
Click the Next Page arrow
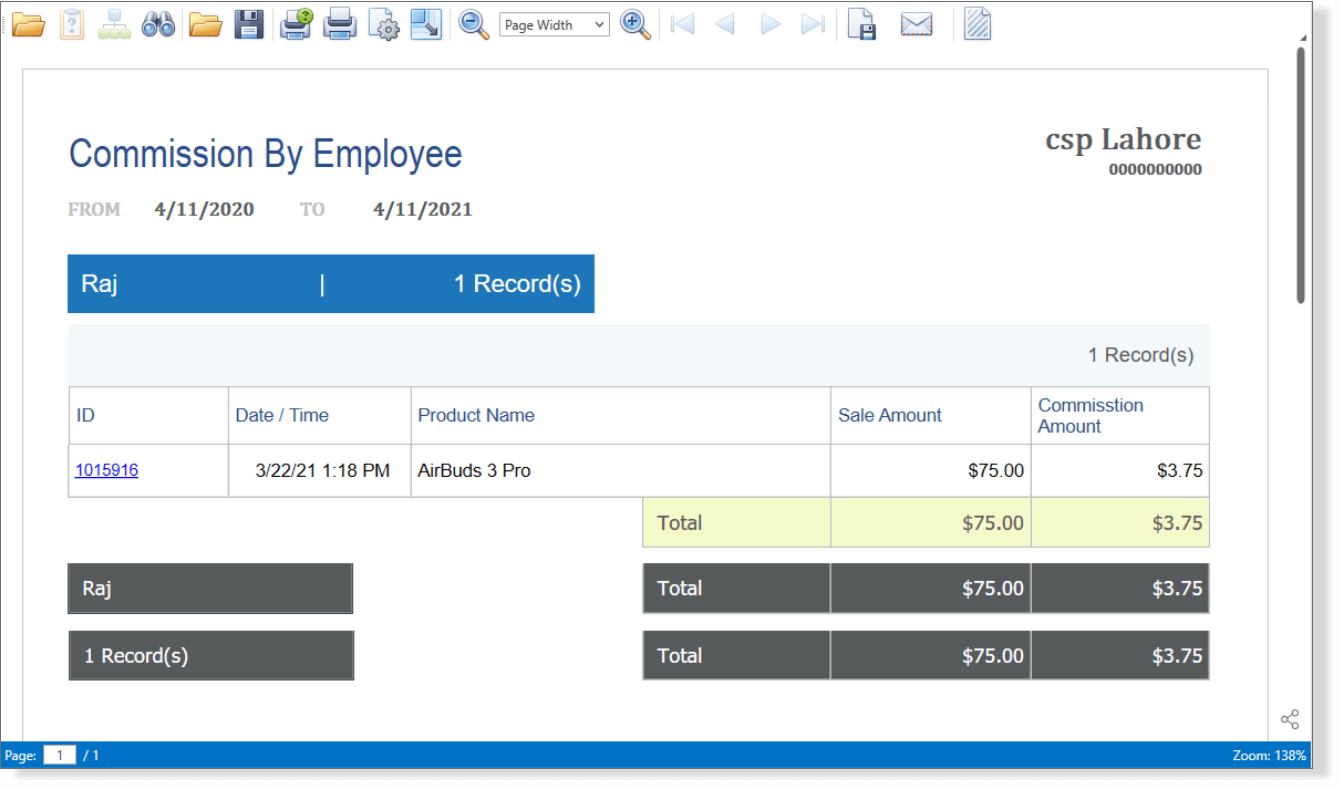tap(770, 24)
